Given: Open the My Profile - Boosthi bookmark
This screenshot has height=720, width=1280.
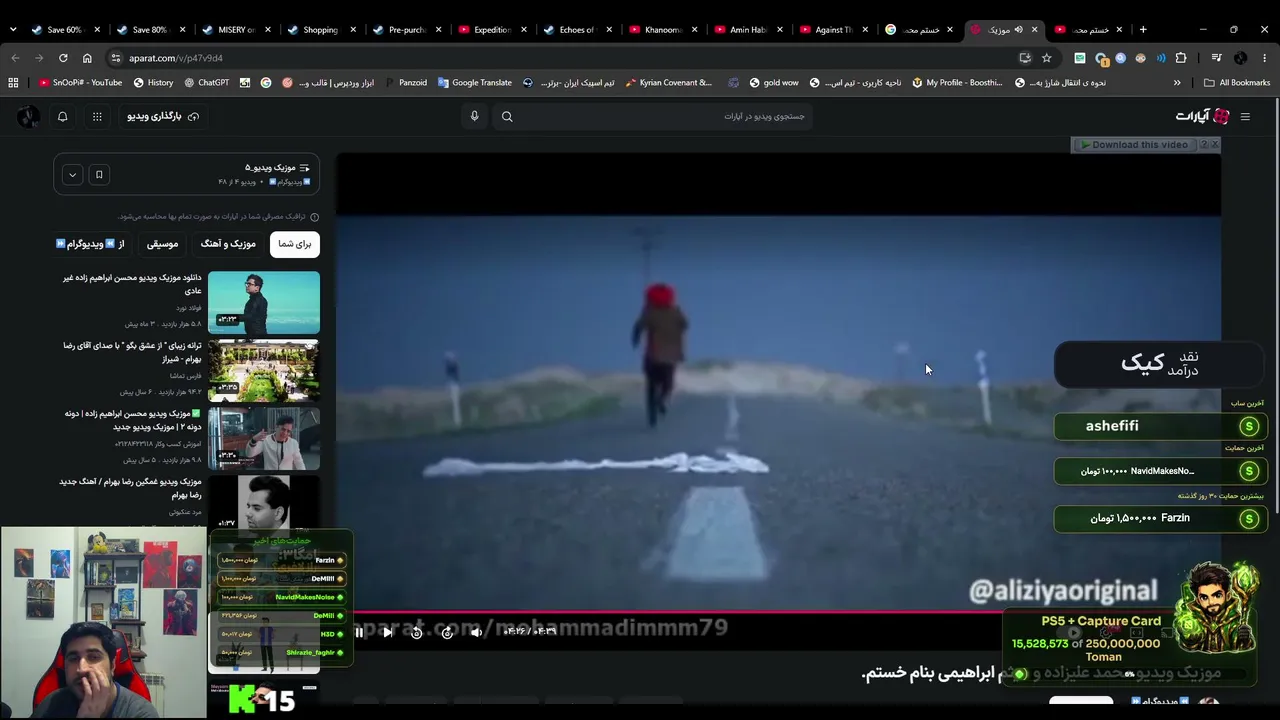Looking at the screenshot, I should coord(957,83).
